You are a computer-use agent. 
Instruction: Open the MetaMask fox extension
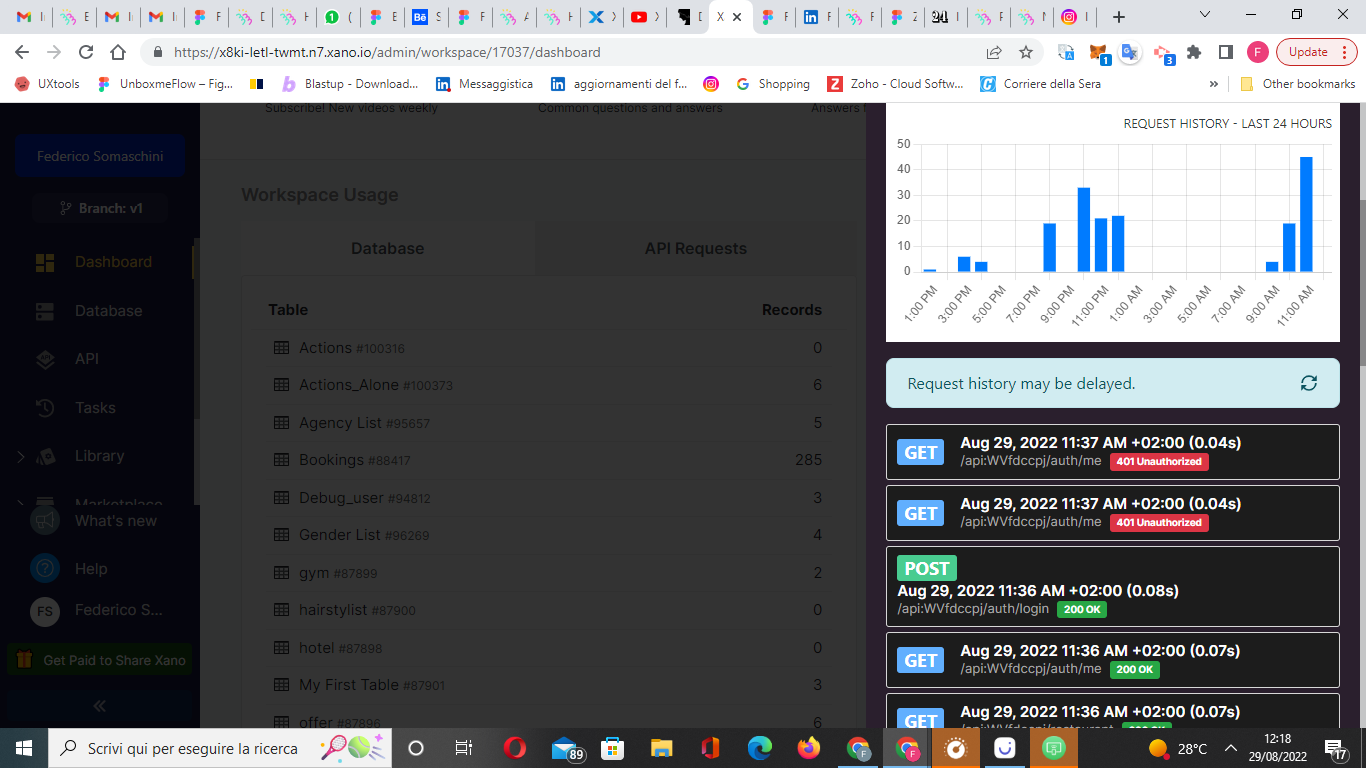click(x=1098, y=52)
